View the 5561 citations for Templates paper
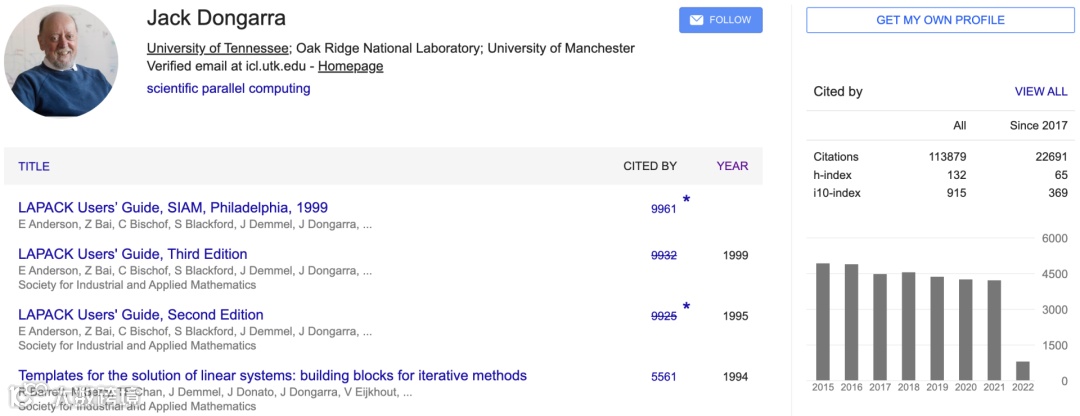 click(x=664, y=377)
